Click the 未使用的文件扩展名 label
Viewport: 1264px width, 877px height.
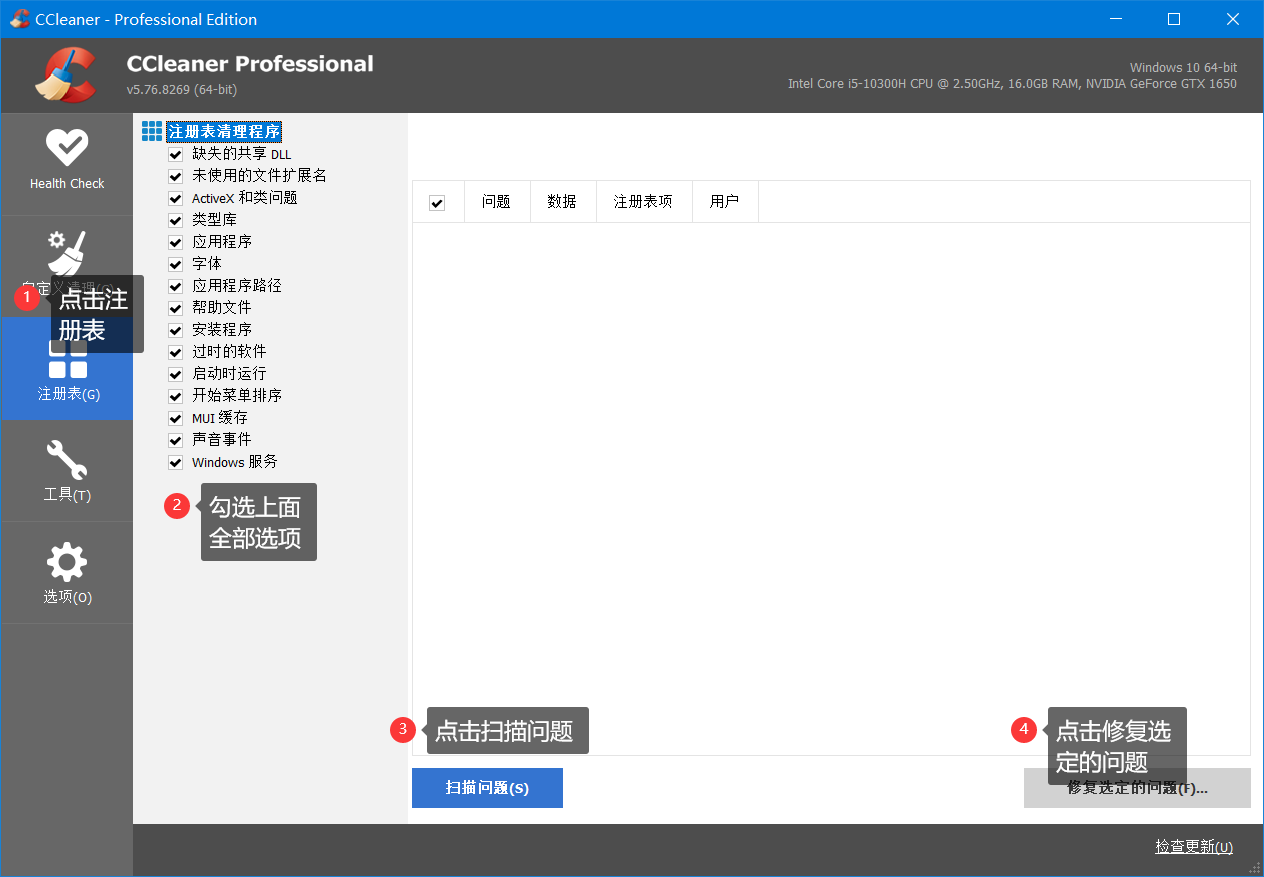click(x=259, y=176)
